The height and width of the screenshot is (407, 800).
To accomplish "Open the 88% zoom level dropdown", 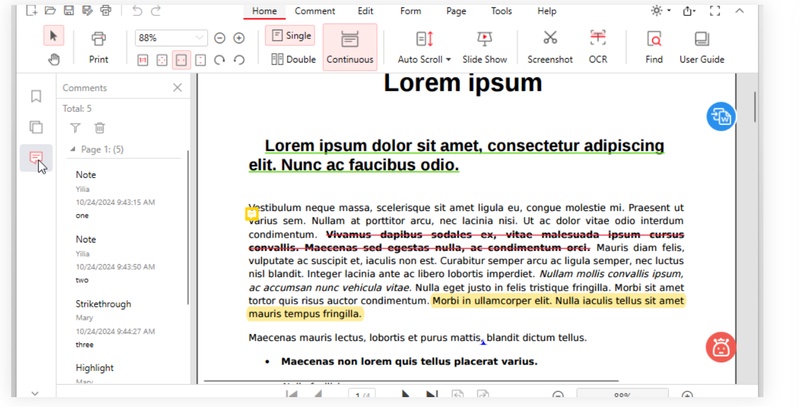I will 199,38.
